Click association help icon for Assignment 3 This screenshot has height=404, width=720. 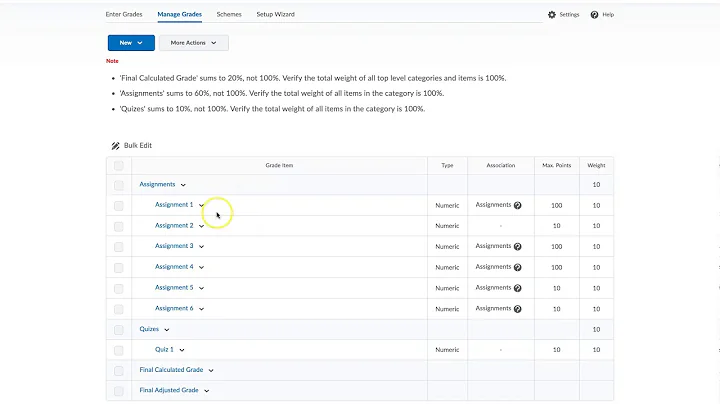pos(518,247)
